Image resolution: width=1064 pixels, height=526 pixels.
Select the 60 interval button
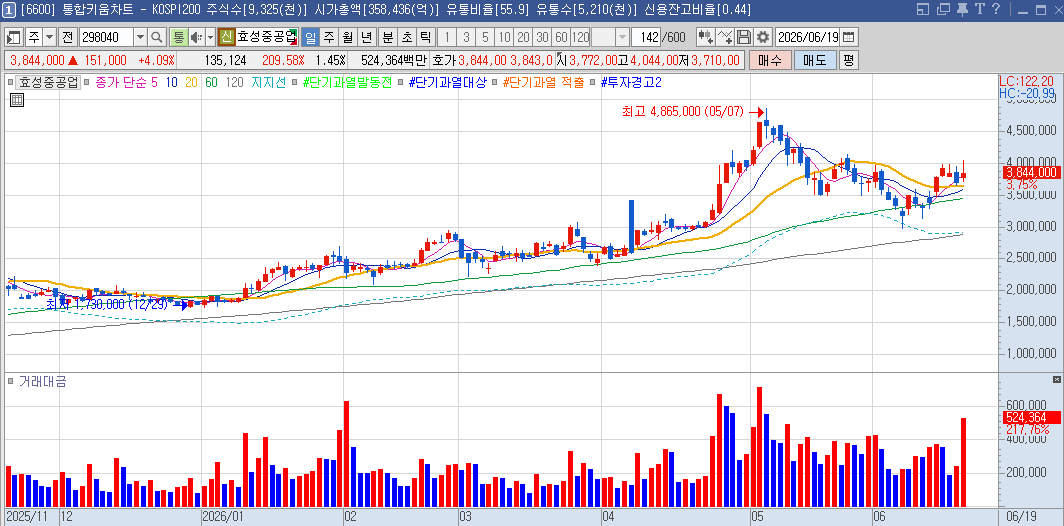click(x=561, y=37)
